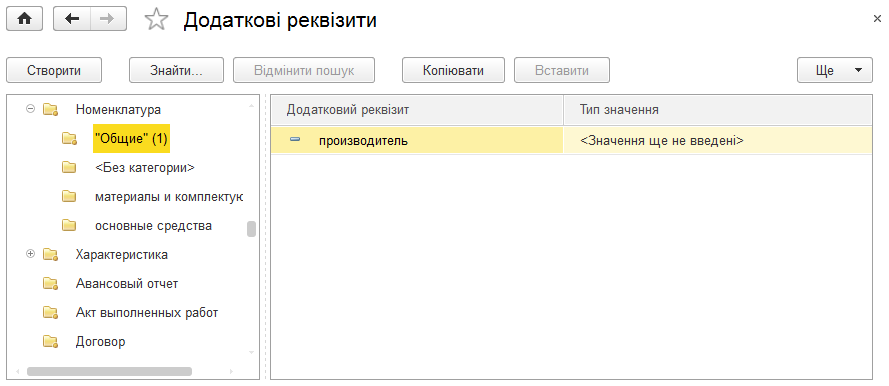Click the Вставити button

(x=562, y=70)
